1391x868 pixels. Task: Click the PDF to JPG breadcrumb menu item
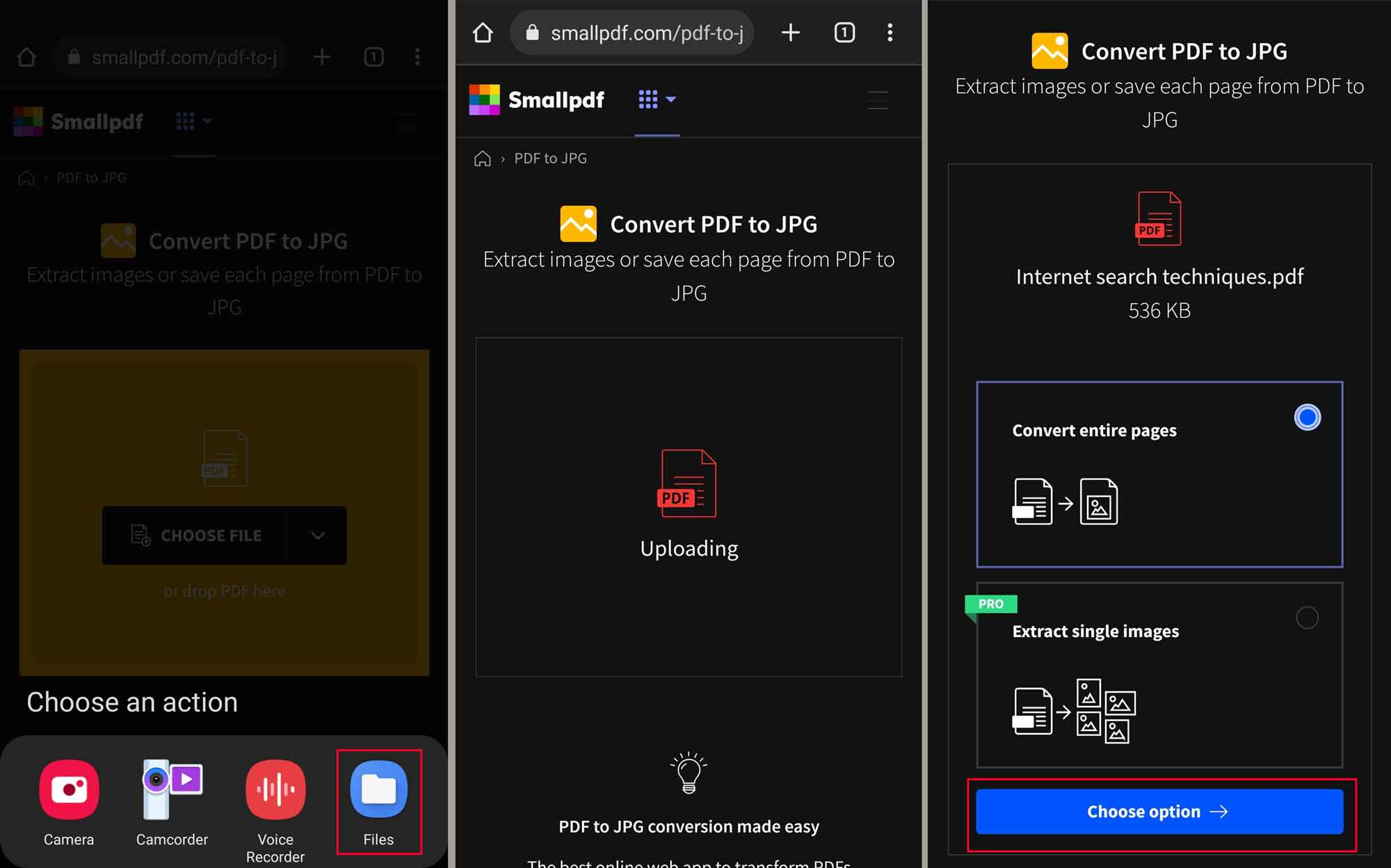[x=549, y=158]
